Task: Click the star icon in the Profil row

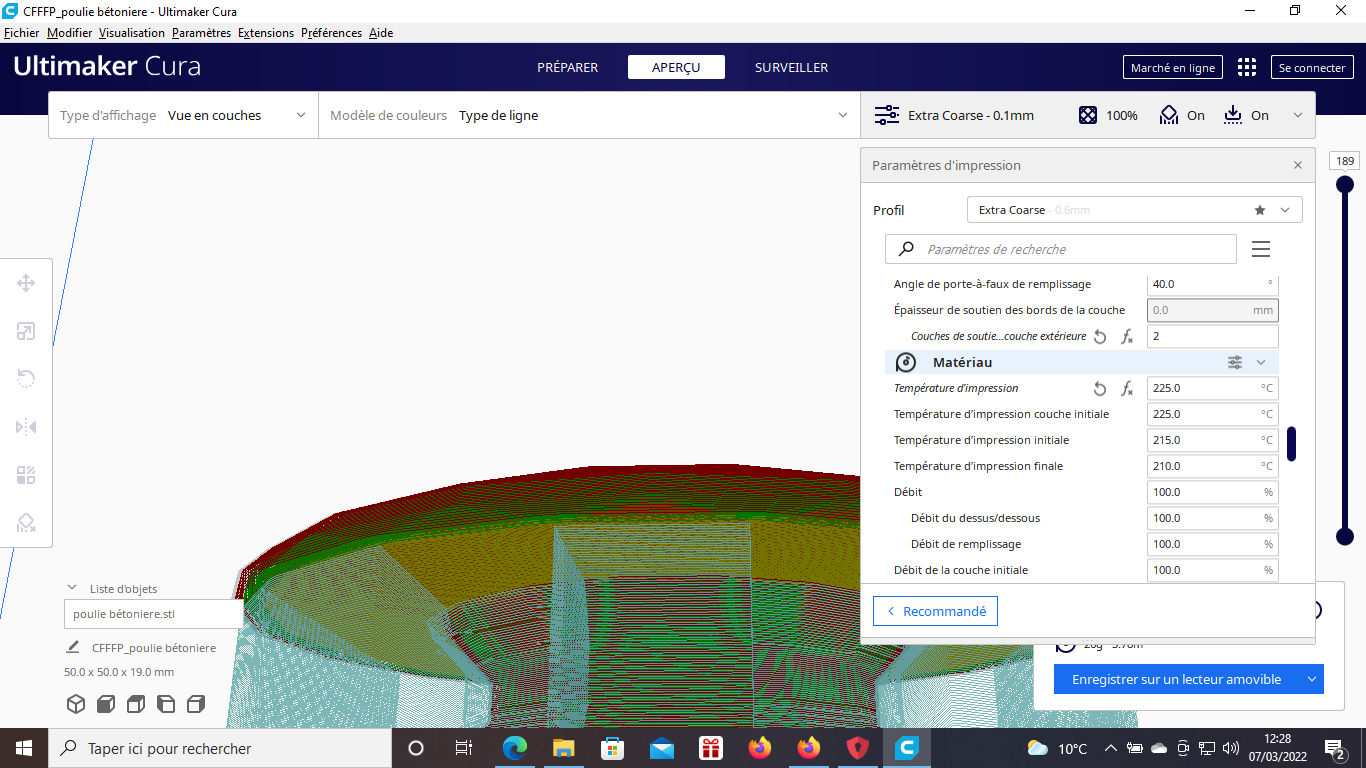Action: [x=1260, y=210]
